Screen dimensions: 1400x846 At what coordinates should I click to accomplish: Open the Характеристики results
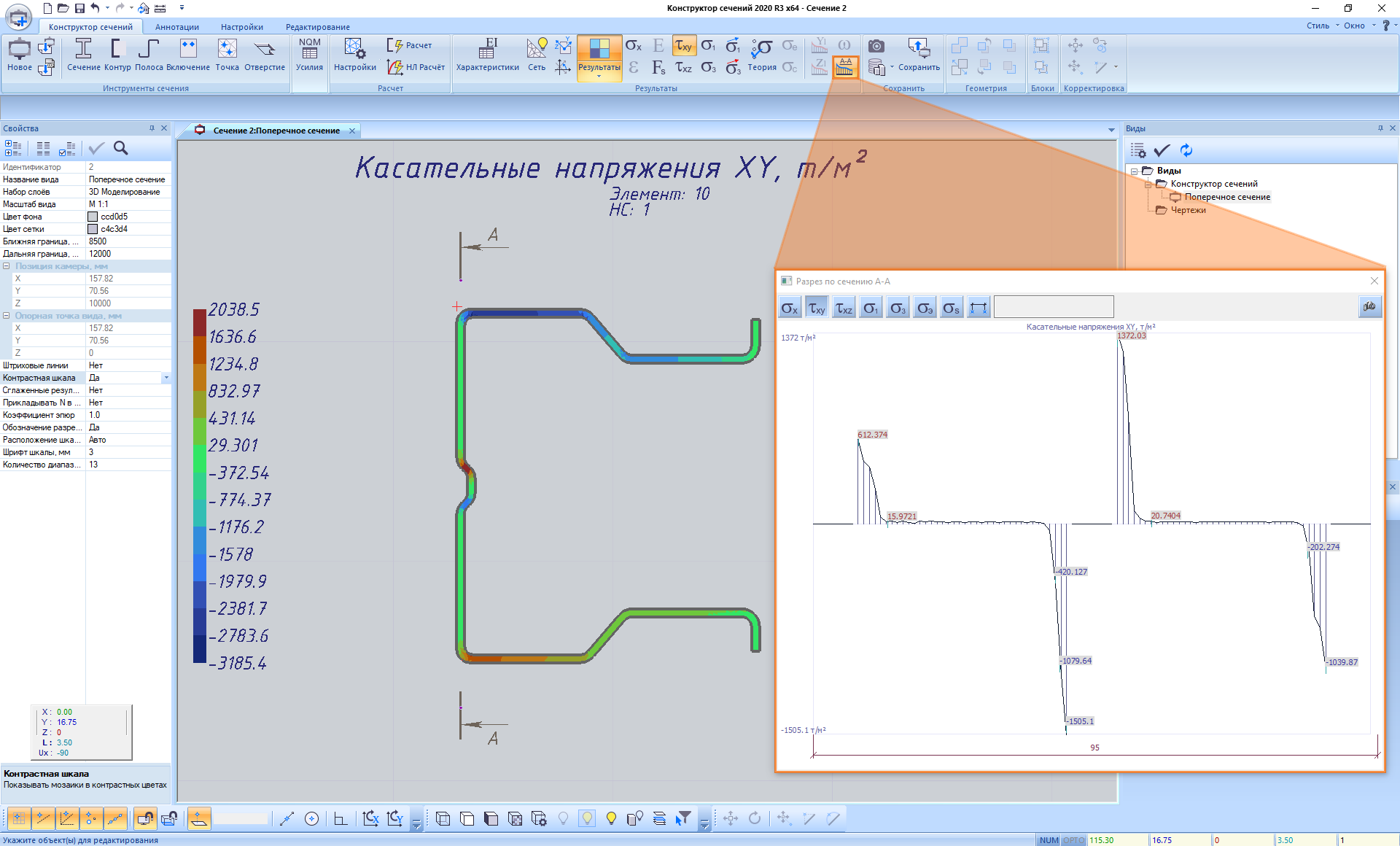pos(487,55)
